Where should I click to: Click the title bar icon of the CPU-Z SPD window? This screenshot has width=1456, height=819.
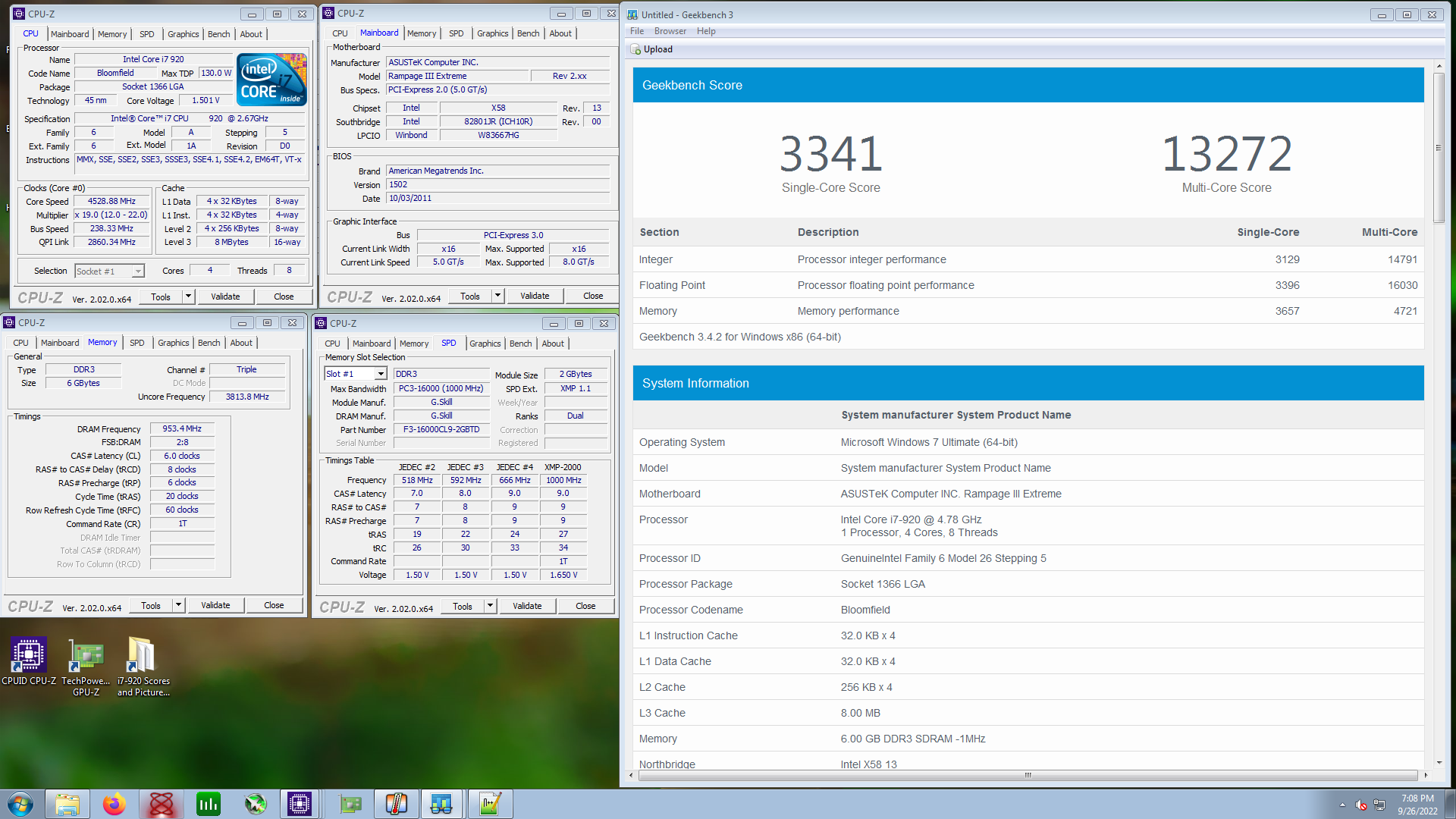point(321,323)
